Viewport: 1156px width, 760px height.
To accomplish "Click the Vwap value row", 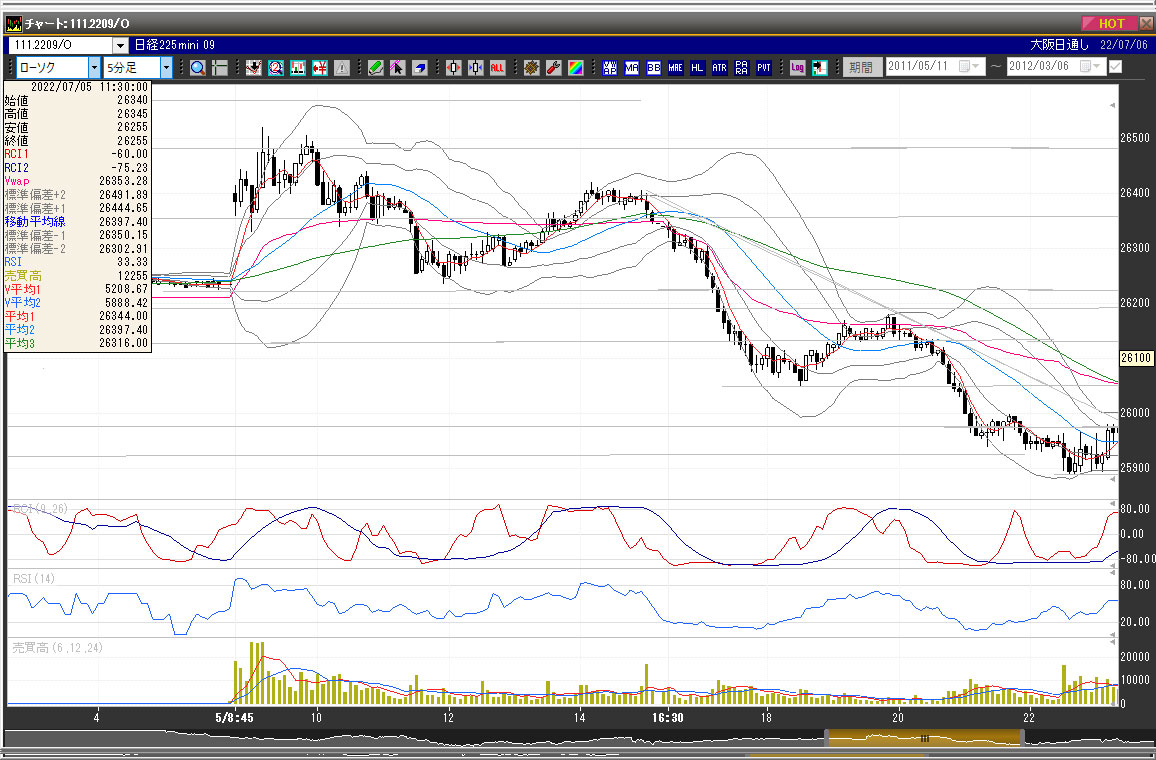I will click(77, 181).
